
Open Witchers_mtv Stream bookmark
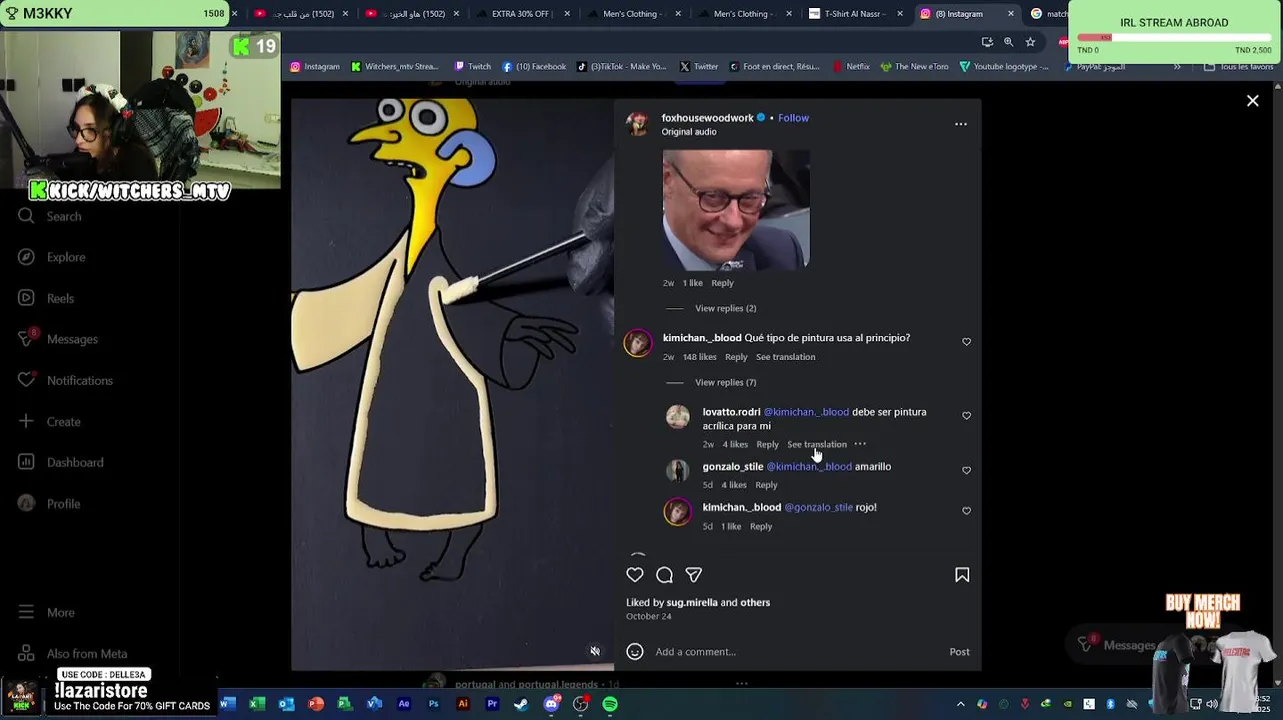(x=395, y=67)
